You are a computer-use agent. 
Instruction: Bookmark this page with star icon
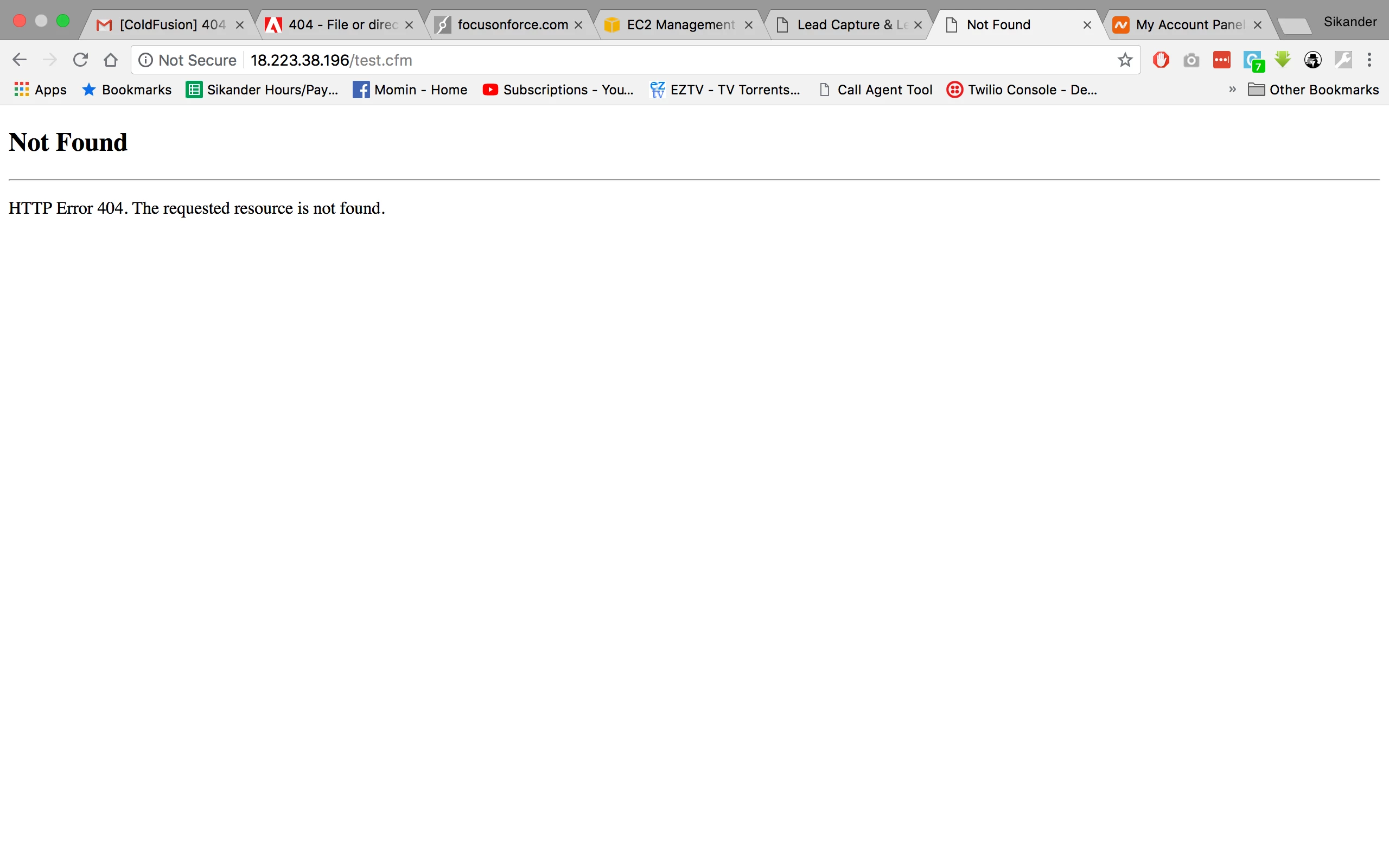[x=1124, y=60]
